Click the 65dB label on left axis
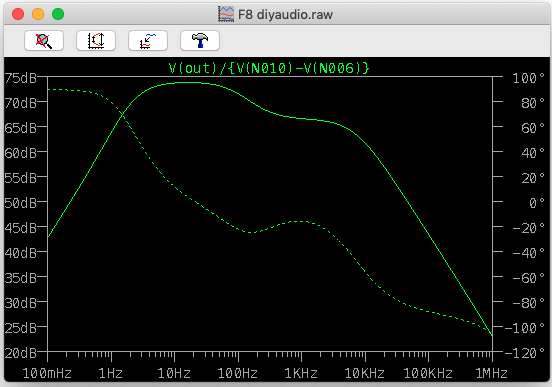 [20, 128]
